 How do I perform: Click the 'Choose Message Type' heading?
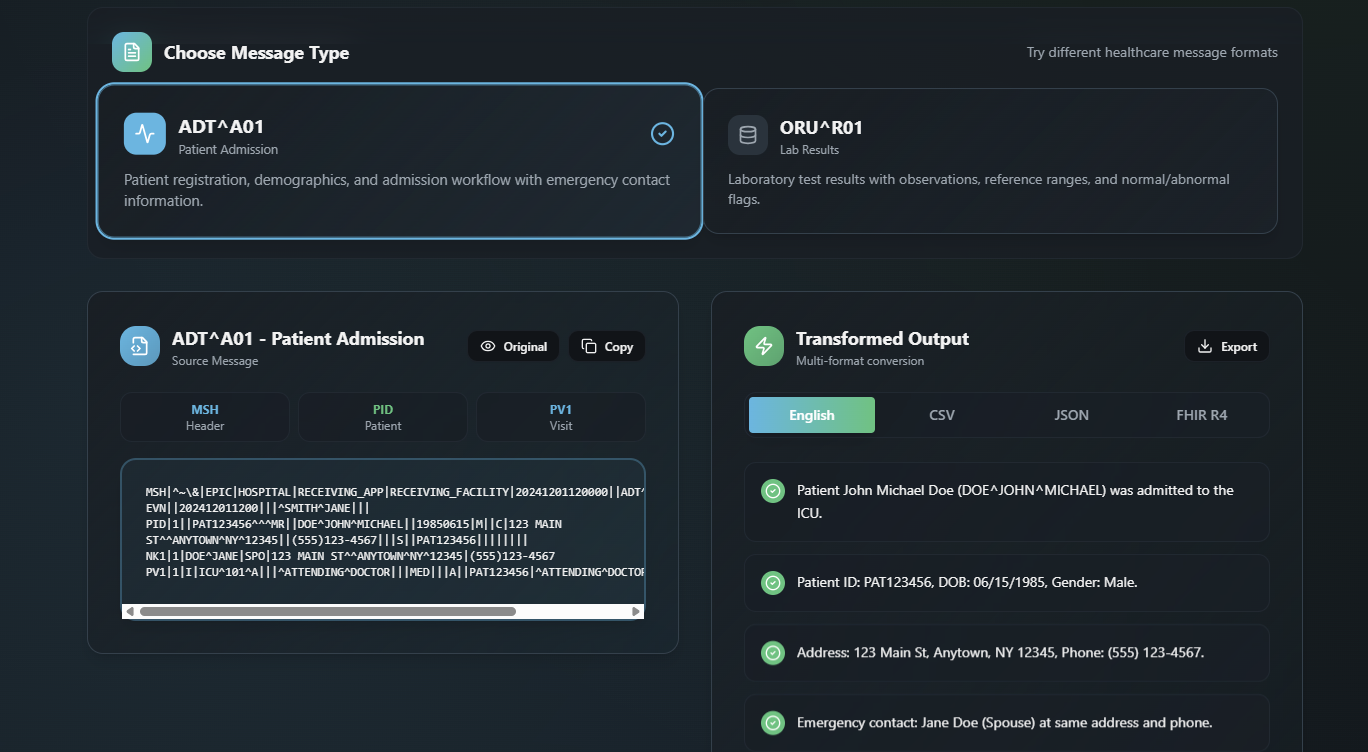[x=257, y=53]
